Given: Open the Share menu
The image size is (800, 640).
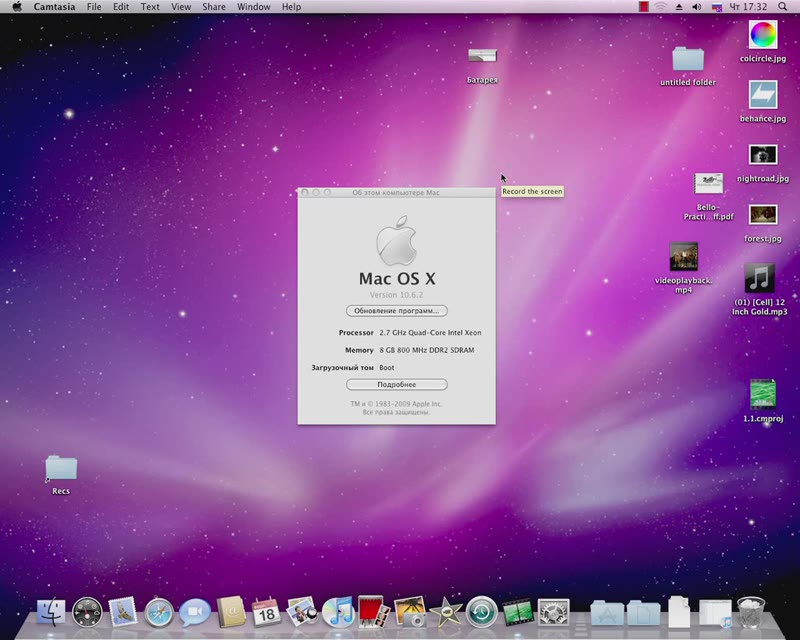Looking at the screenshot, I should click(x=214, y=7).
